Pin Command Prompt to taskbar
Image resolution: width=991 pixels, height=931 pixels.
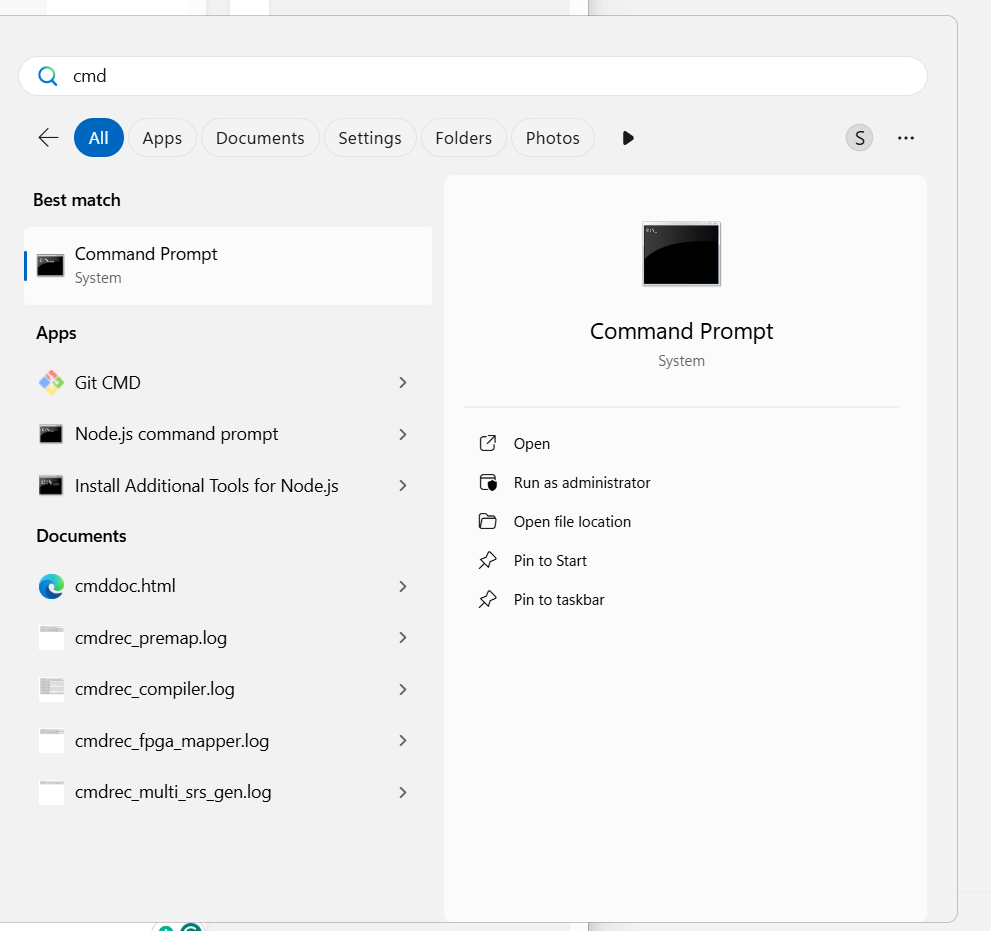[x=558, y=600]
